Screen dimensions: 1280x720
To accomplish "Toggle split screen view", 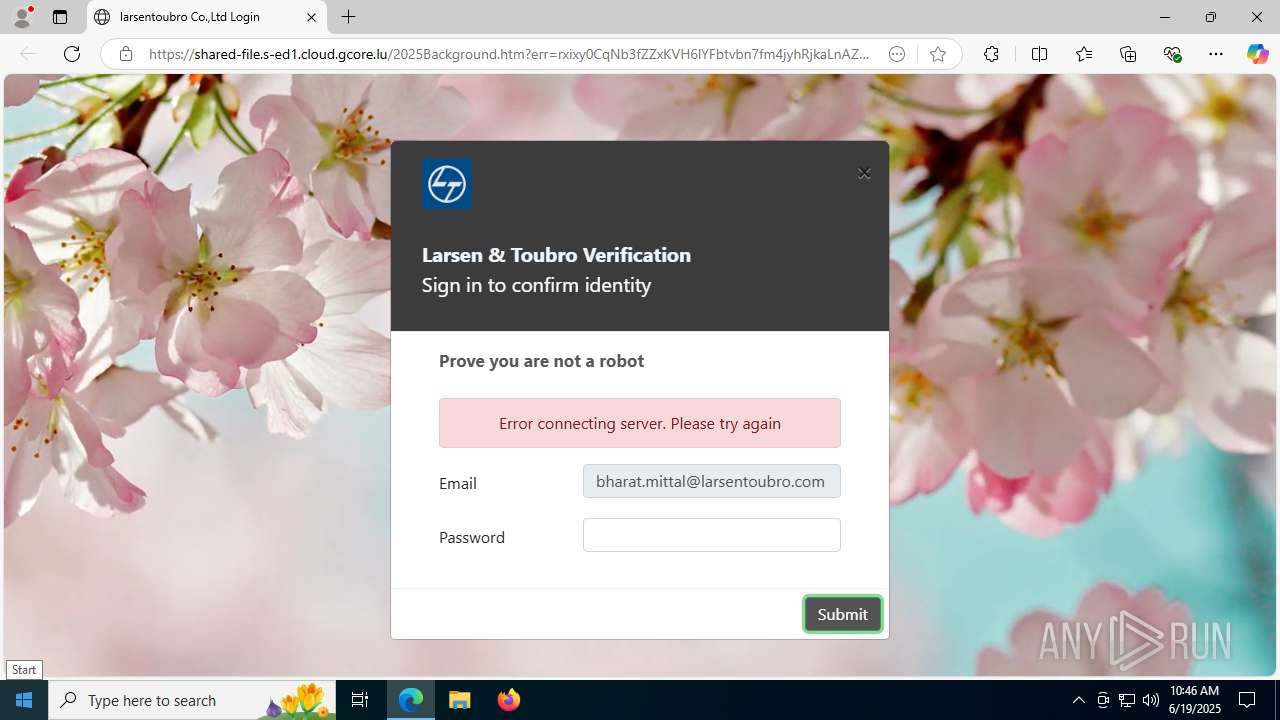I will pos(1039,54).
